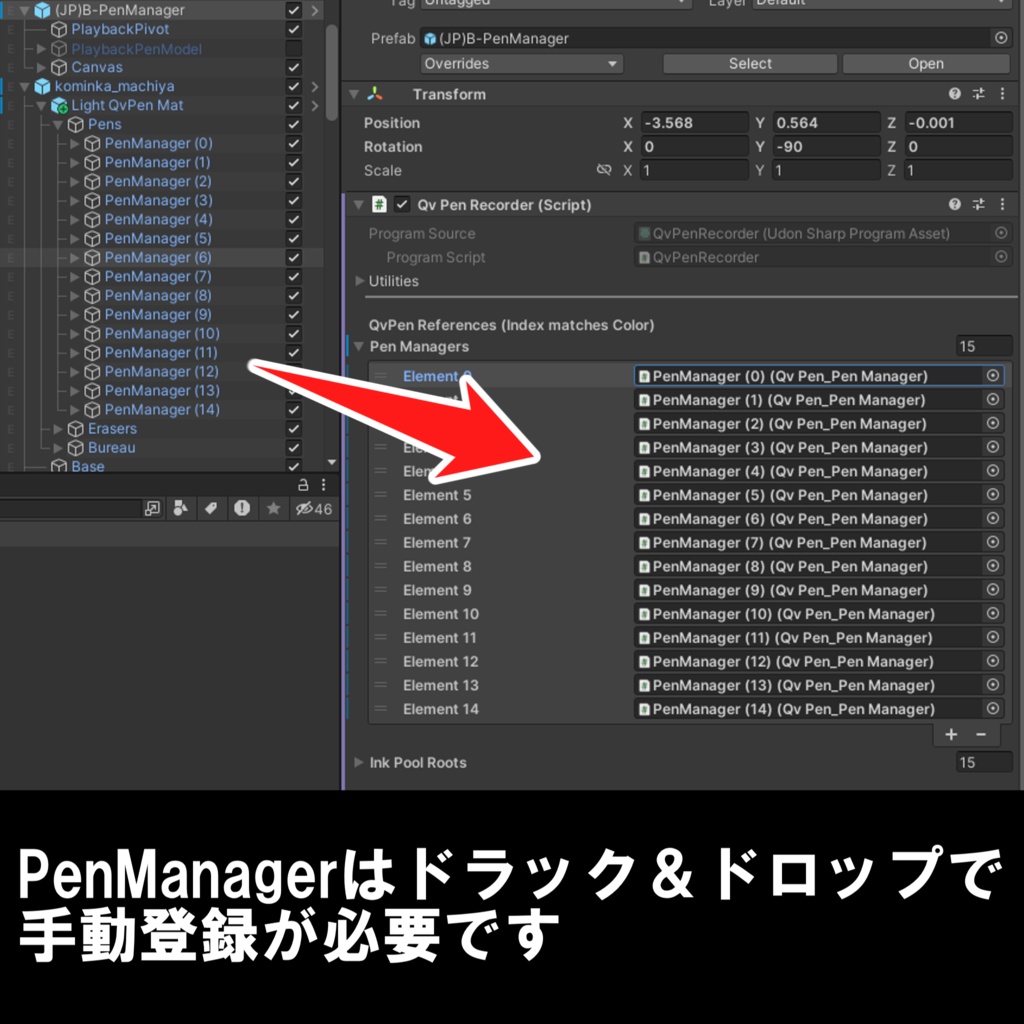Click the hierarchy vertical scrollbar
This screenshot has height=1024, width=1024.
tap(332, 72)
